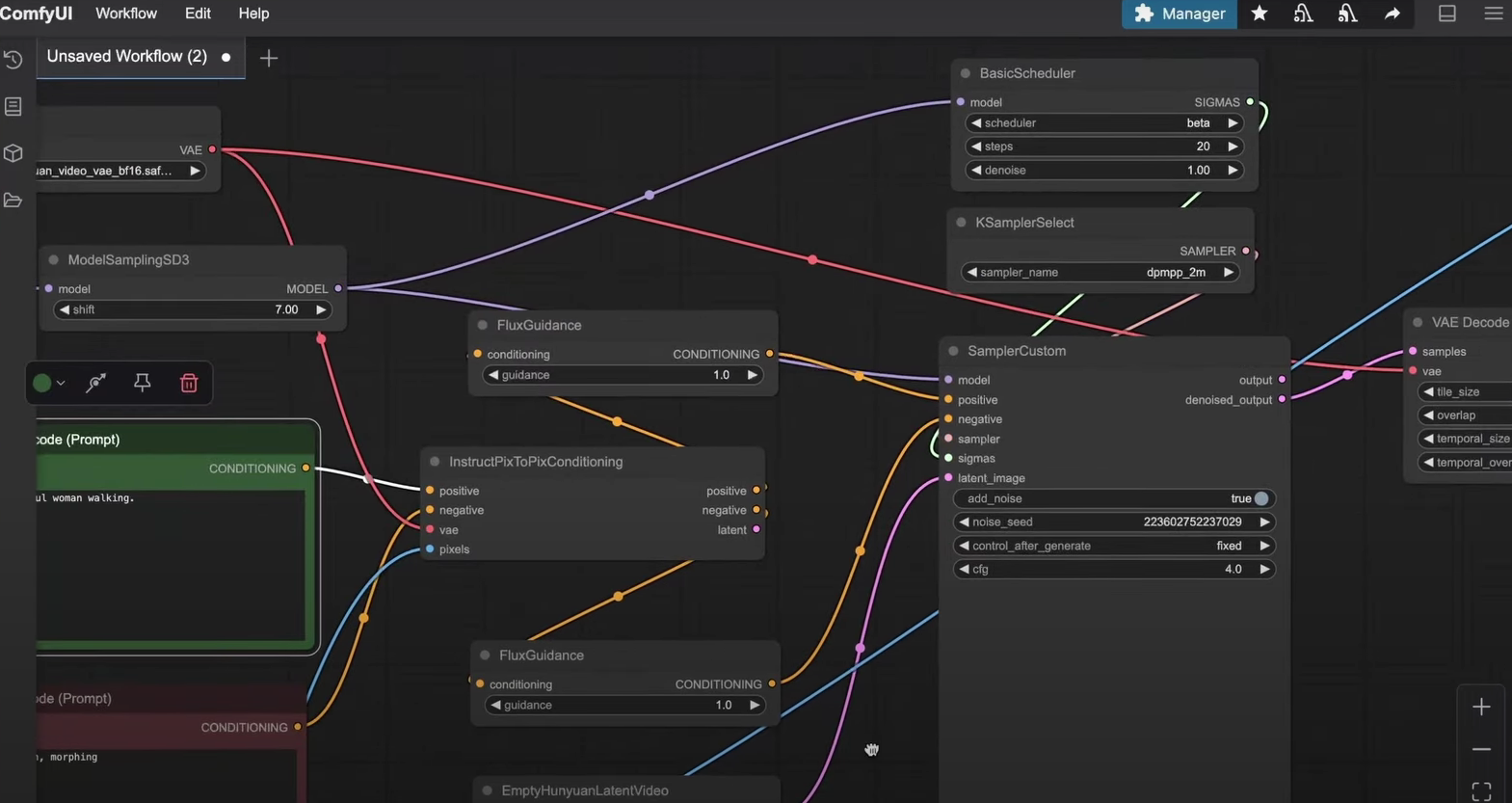
Task: Decrease the steps value in BasicScheduler
Action: 976,147
